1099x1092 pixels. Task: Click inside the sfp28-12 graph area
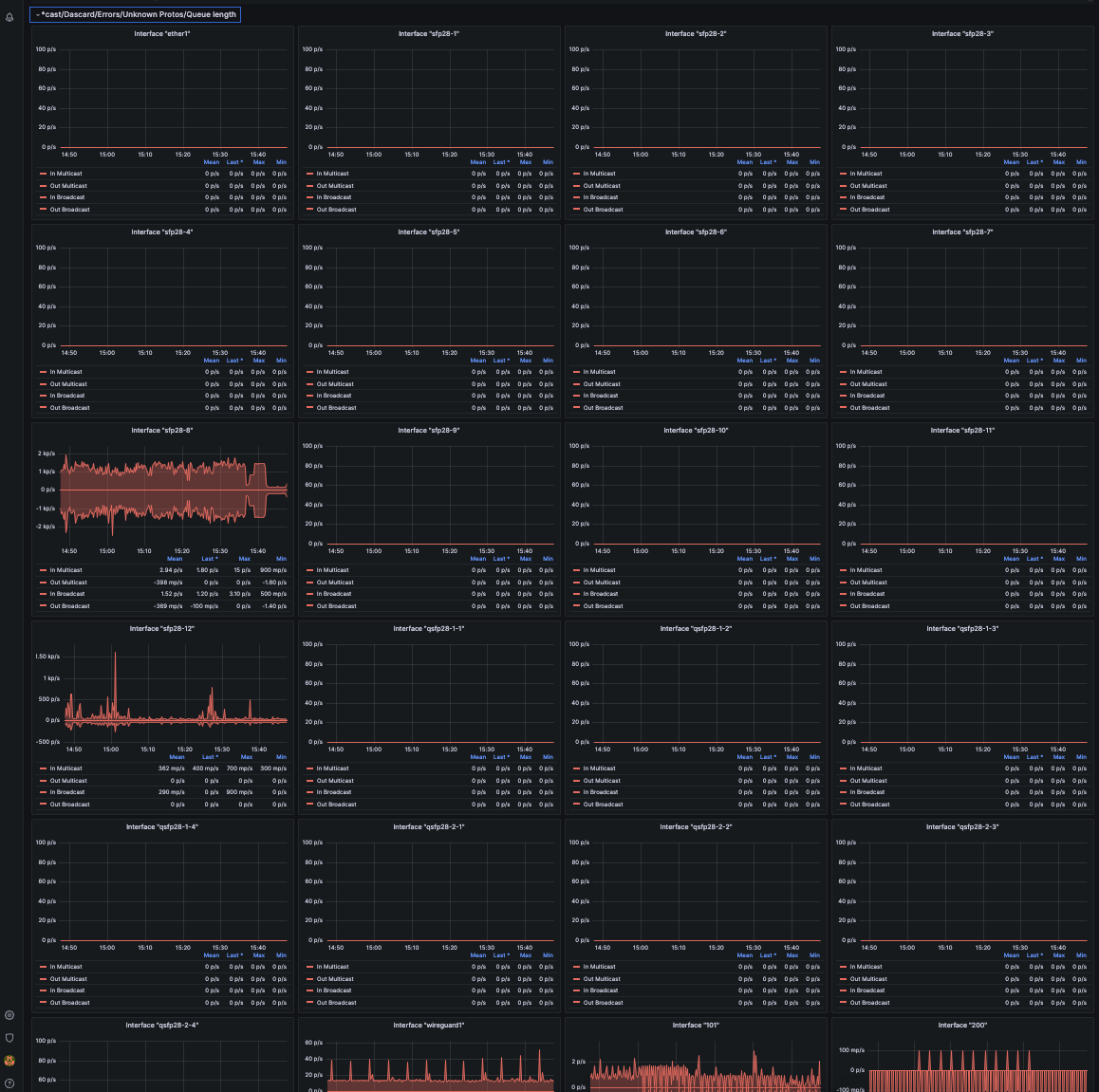[x=161, y=693]
